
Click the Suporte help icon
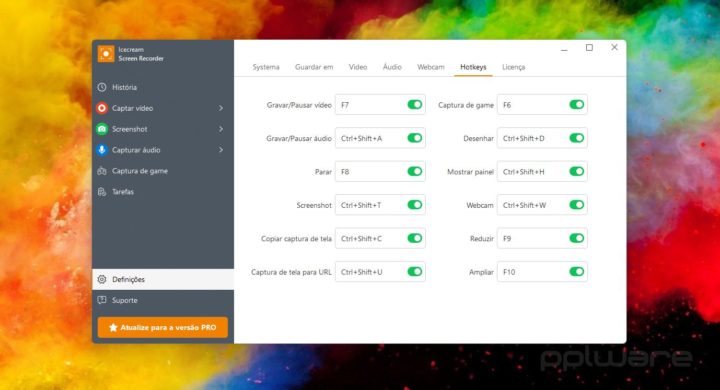102,300
